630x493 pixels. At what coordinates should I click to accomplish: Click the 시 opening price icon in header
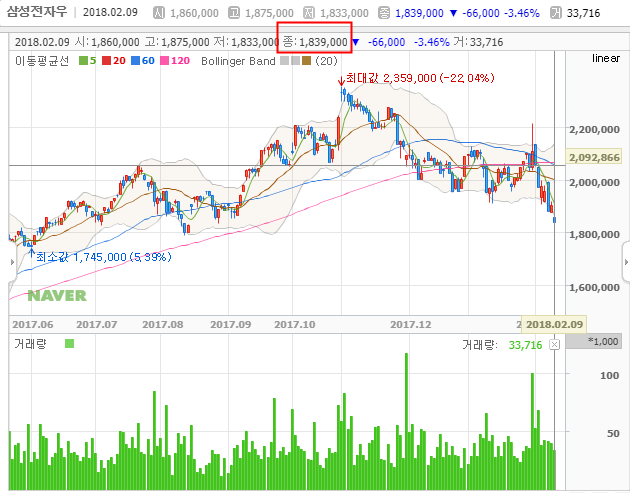point(159,13)
